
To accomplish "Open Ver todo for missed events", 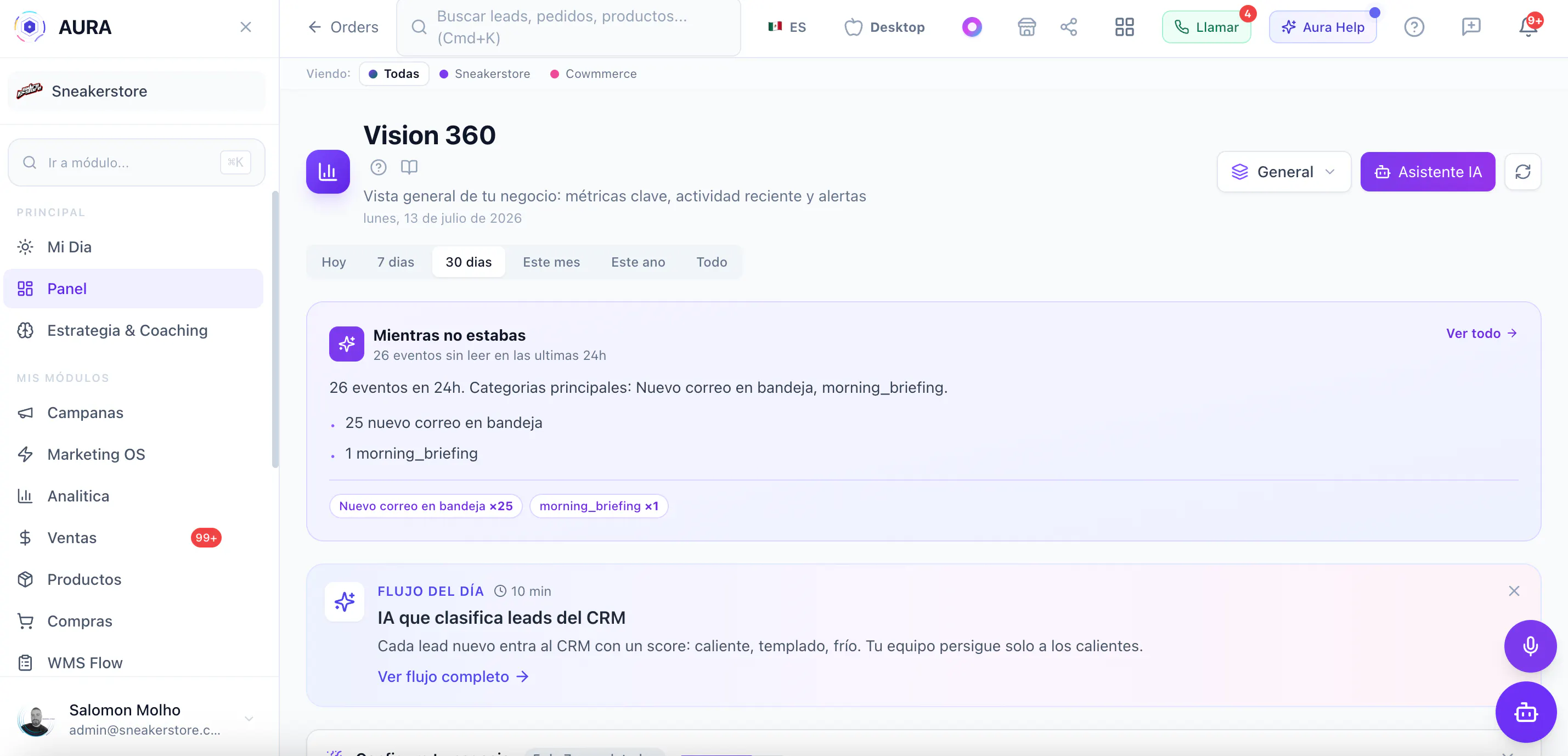I will coord(1481,334).
